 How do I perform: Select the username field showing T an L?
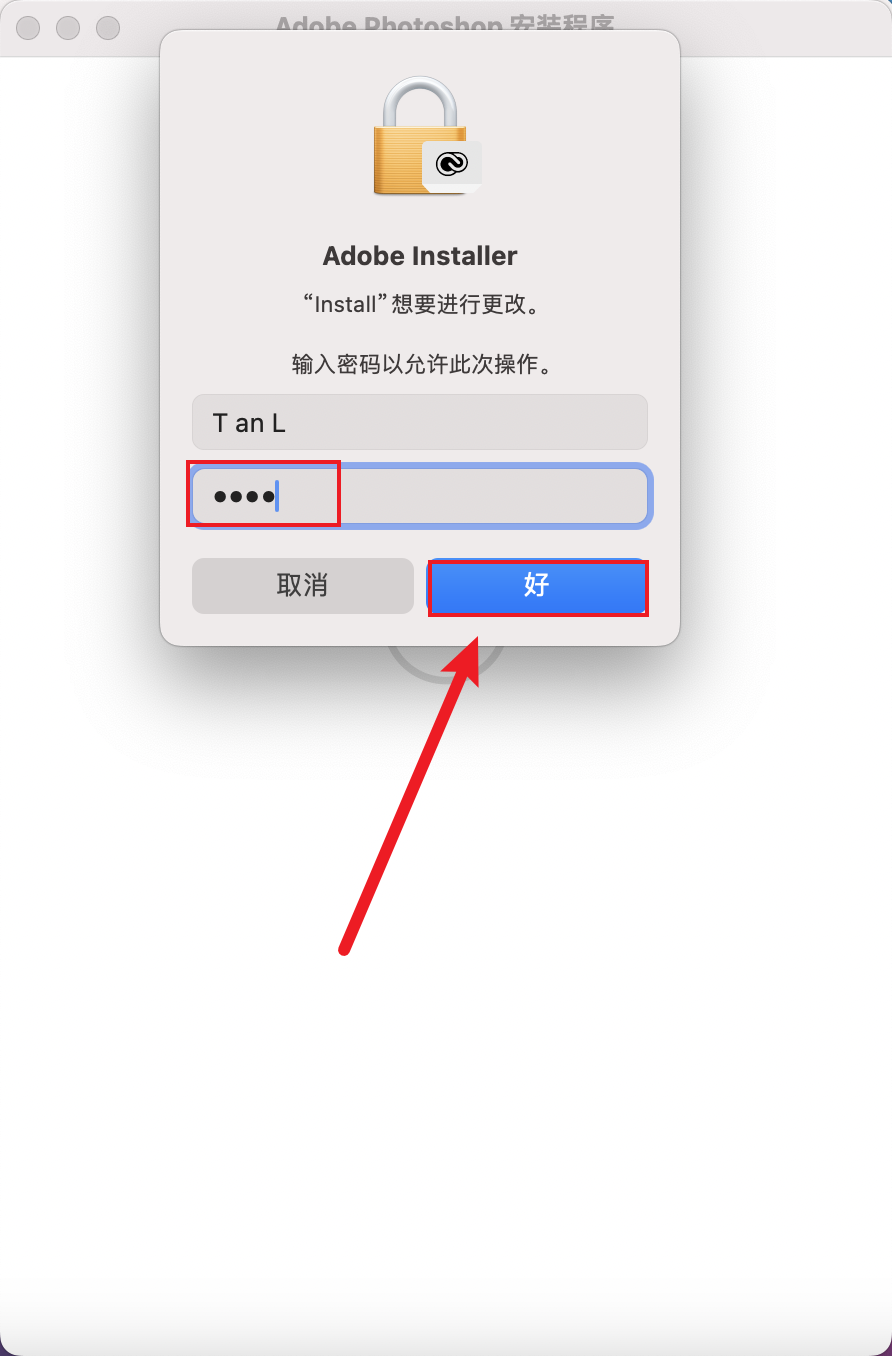click(x=420, y=422)
